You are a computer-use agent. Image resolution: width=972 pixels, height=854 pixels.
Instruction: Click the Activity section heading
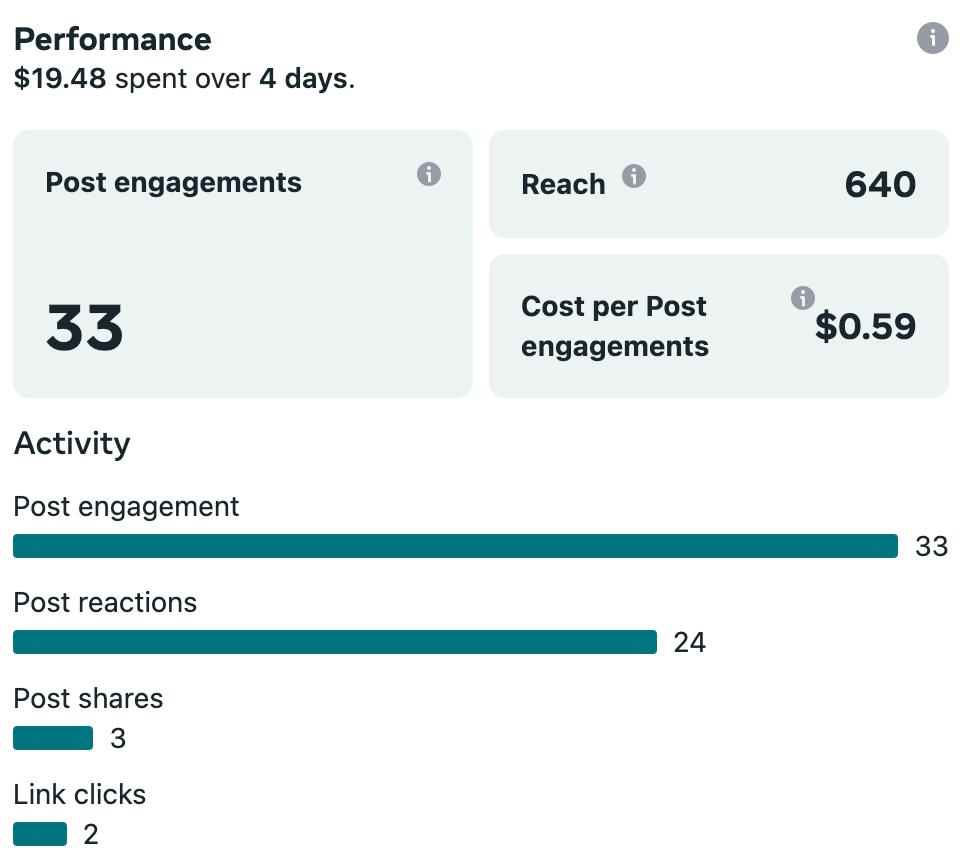point(72,443)
